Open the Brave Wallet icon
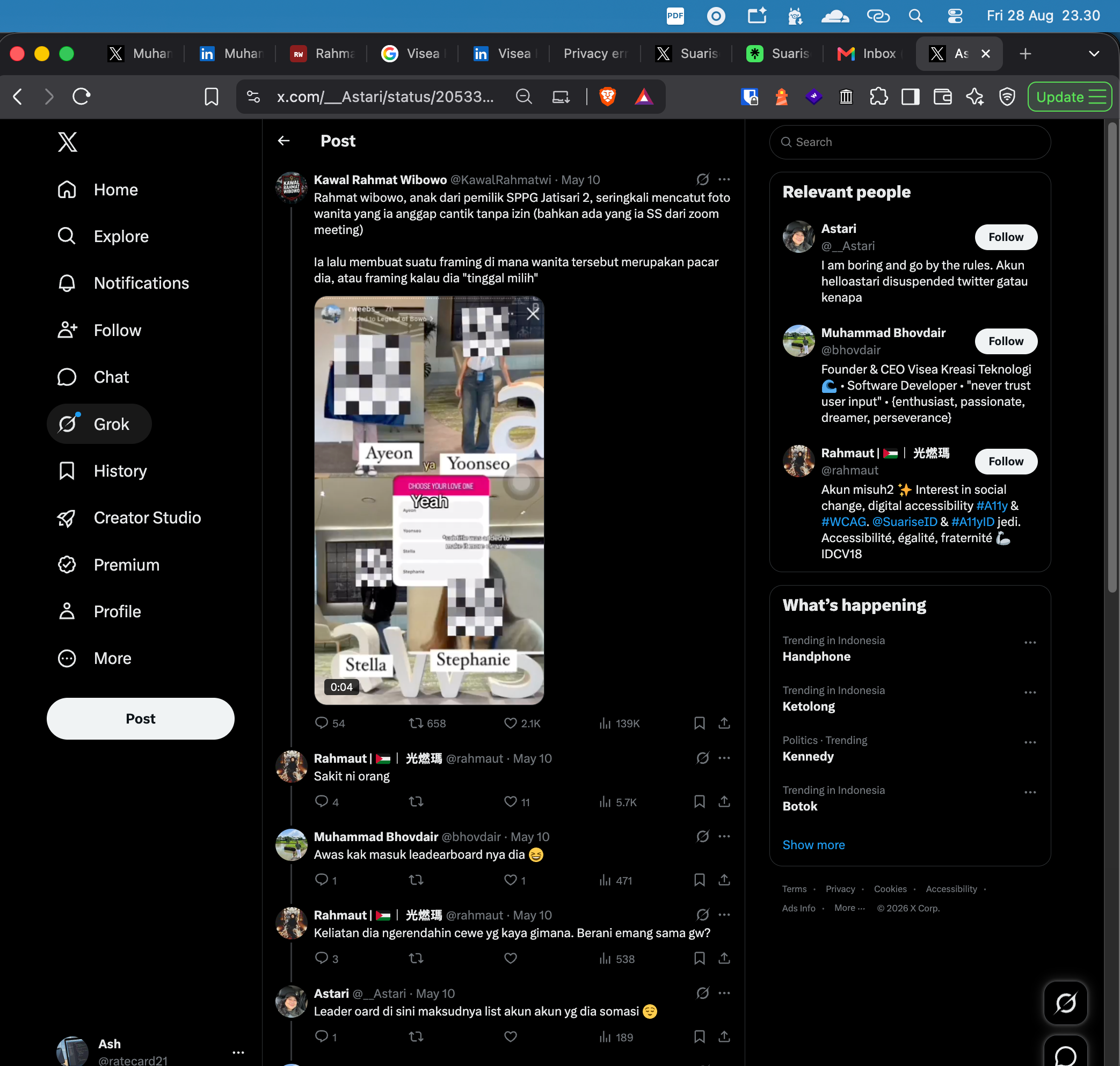The height and width of the screenshot is (1066, 1120). (x=942, y=97)
